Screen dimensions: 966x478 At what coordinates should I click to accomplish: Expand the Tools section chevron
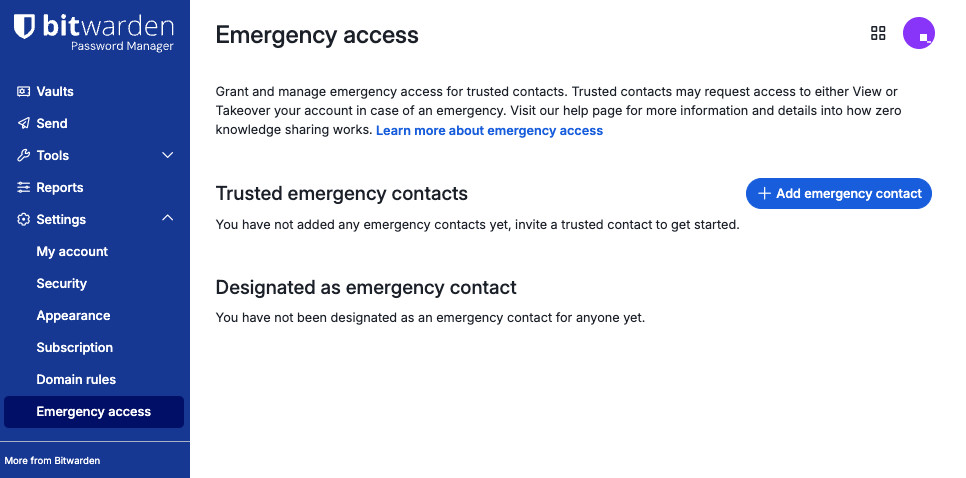point(167,155)
